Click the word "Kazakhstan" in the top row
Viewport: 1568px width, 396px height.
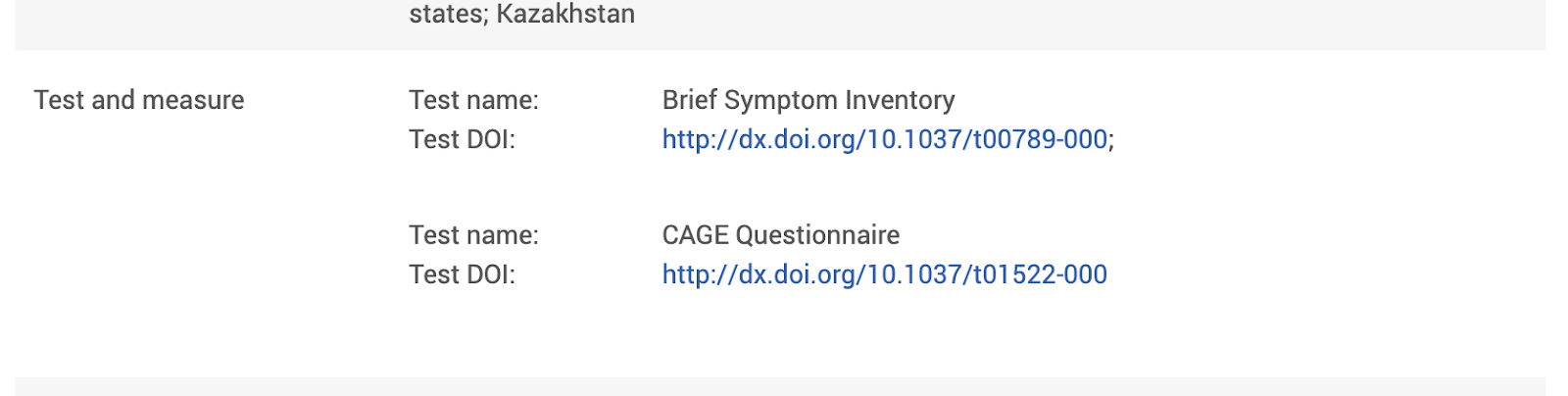pyautogui.click(x=565, y=14)
